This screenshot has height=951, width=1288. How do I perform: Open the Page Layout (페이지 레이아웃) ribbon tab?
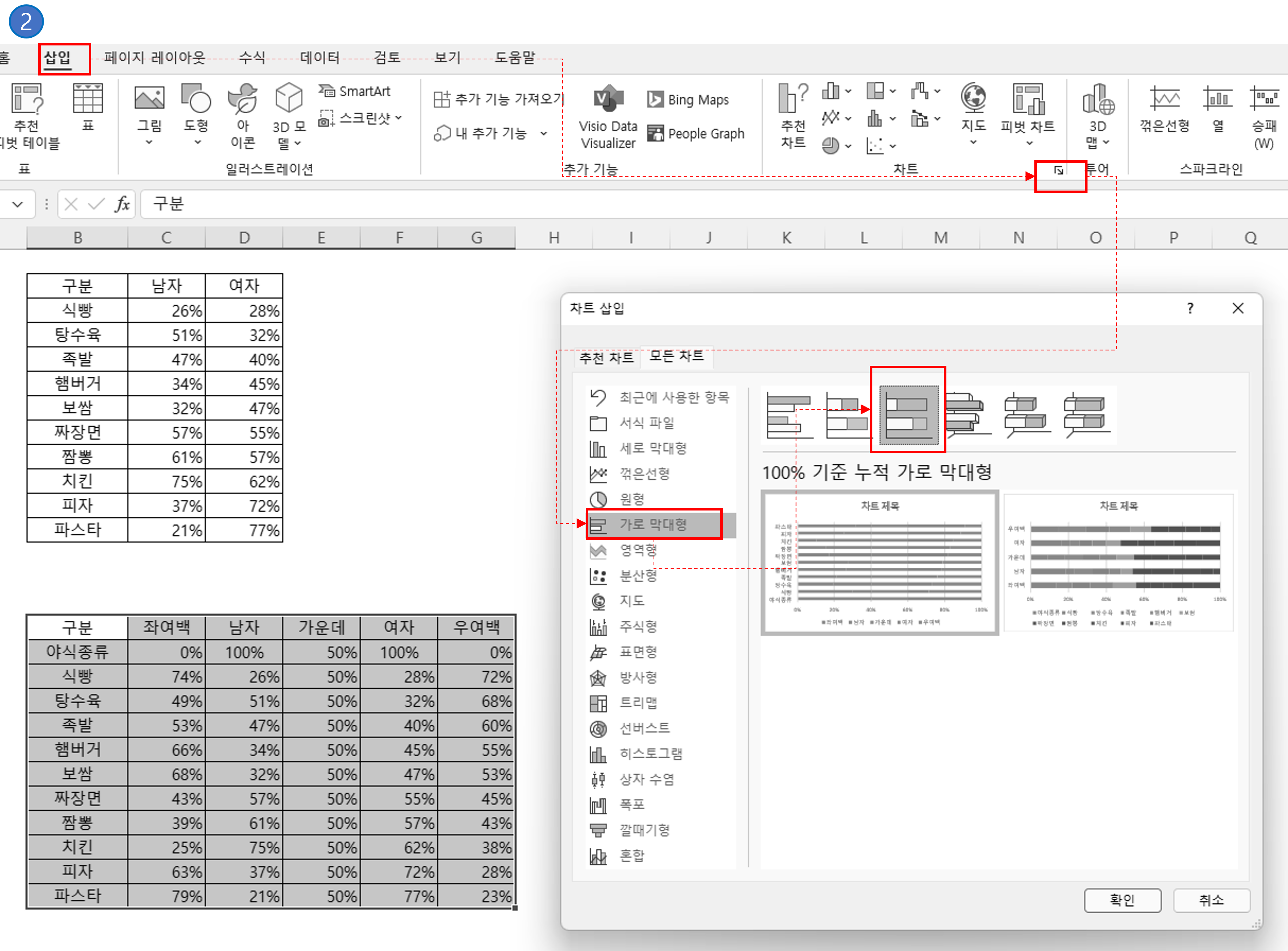pos(154,58)
